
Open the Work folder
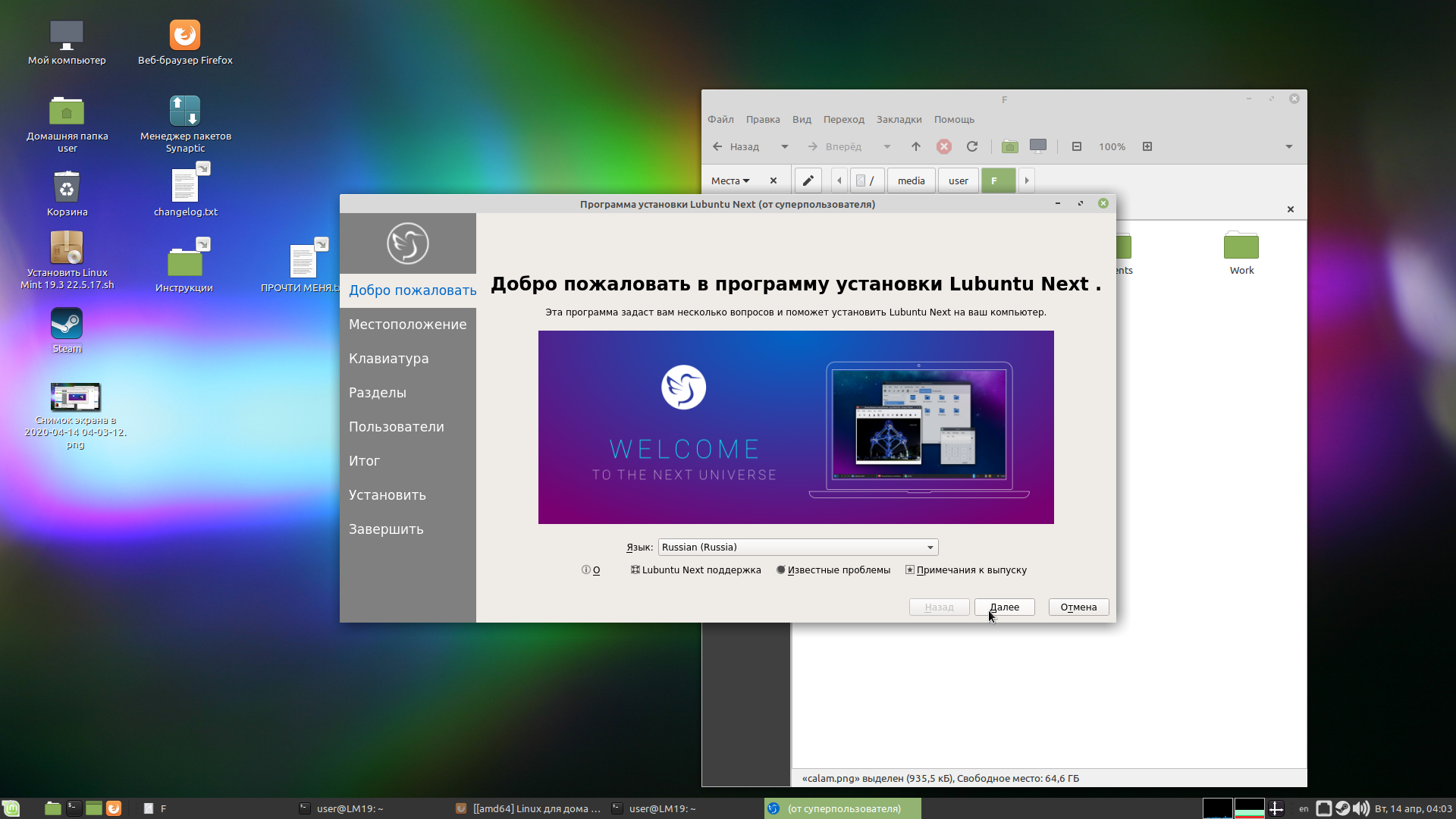(1241, 253)
